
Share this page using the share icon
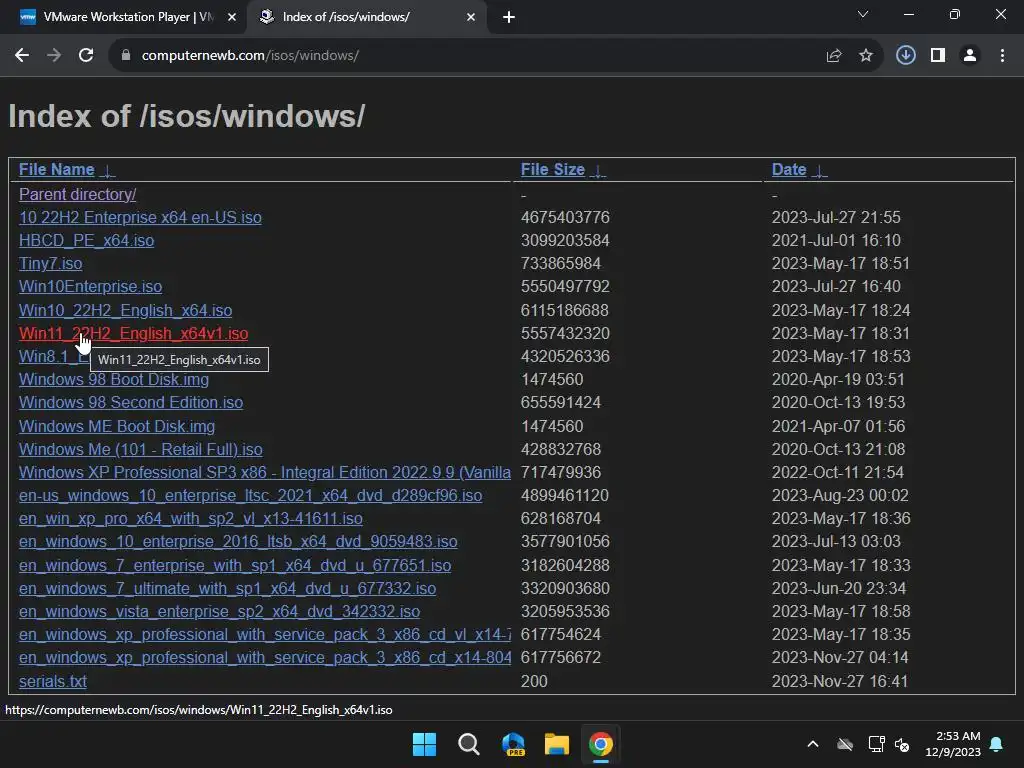coord(833,56)
